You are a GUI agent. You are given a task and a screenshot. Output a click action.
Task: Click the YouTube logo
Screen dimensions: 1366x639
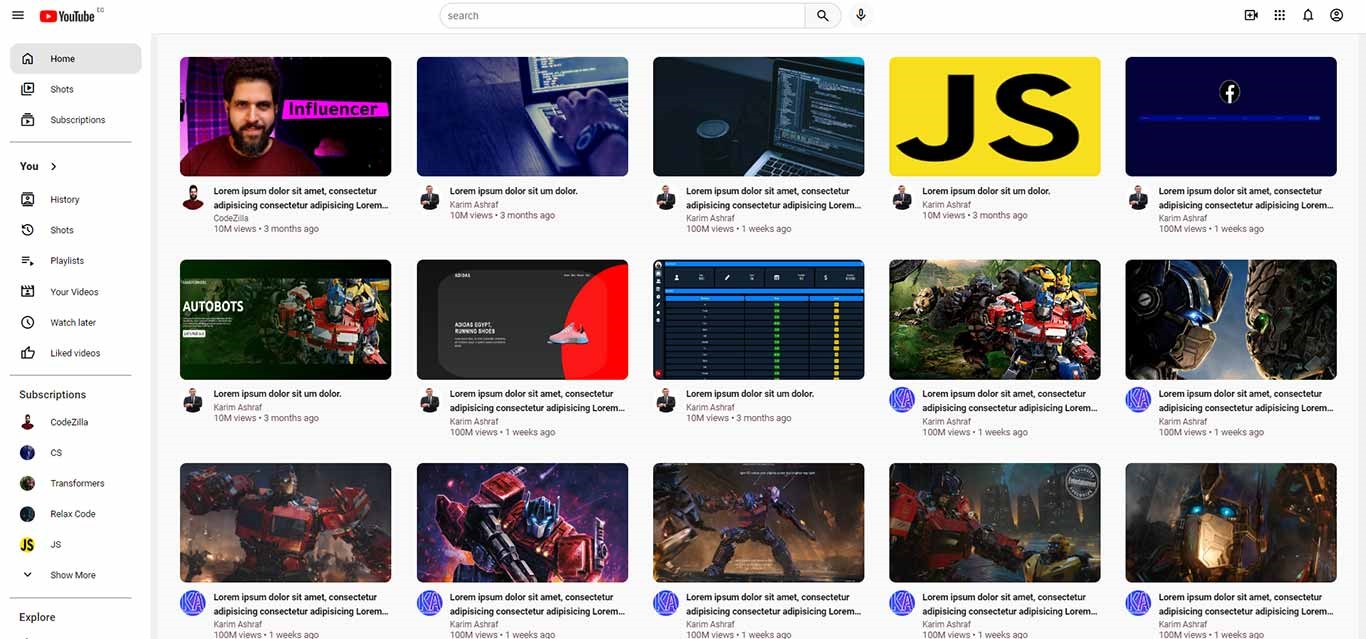(67, 16)
